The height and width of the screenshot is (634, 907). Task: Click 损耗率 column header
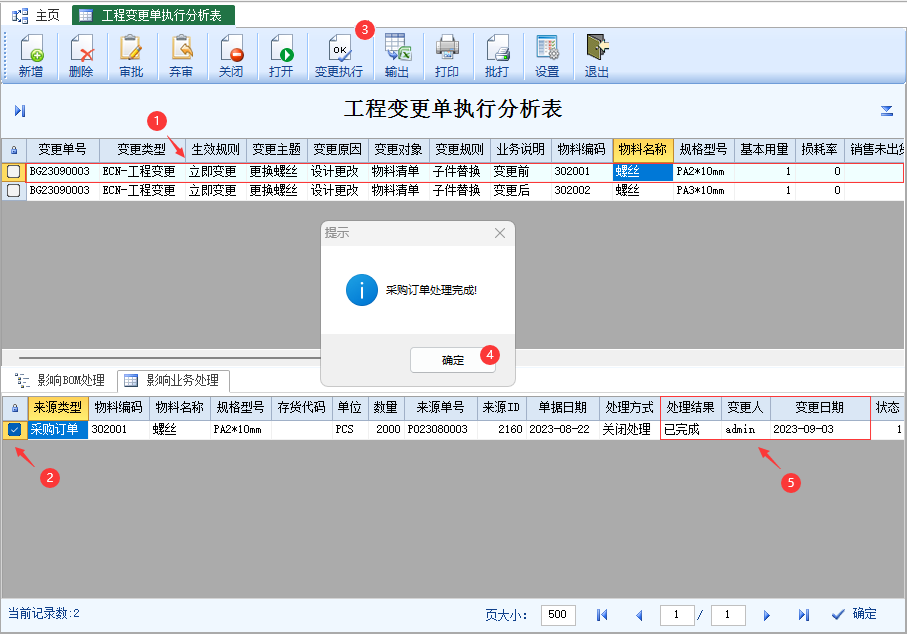pyautogui.click(x=820, y=150)
